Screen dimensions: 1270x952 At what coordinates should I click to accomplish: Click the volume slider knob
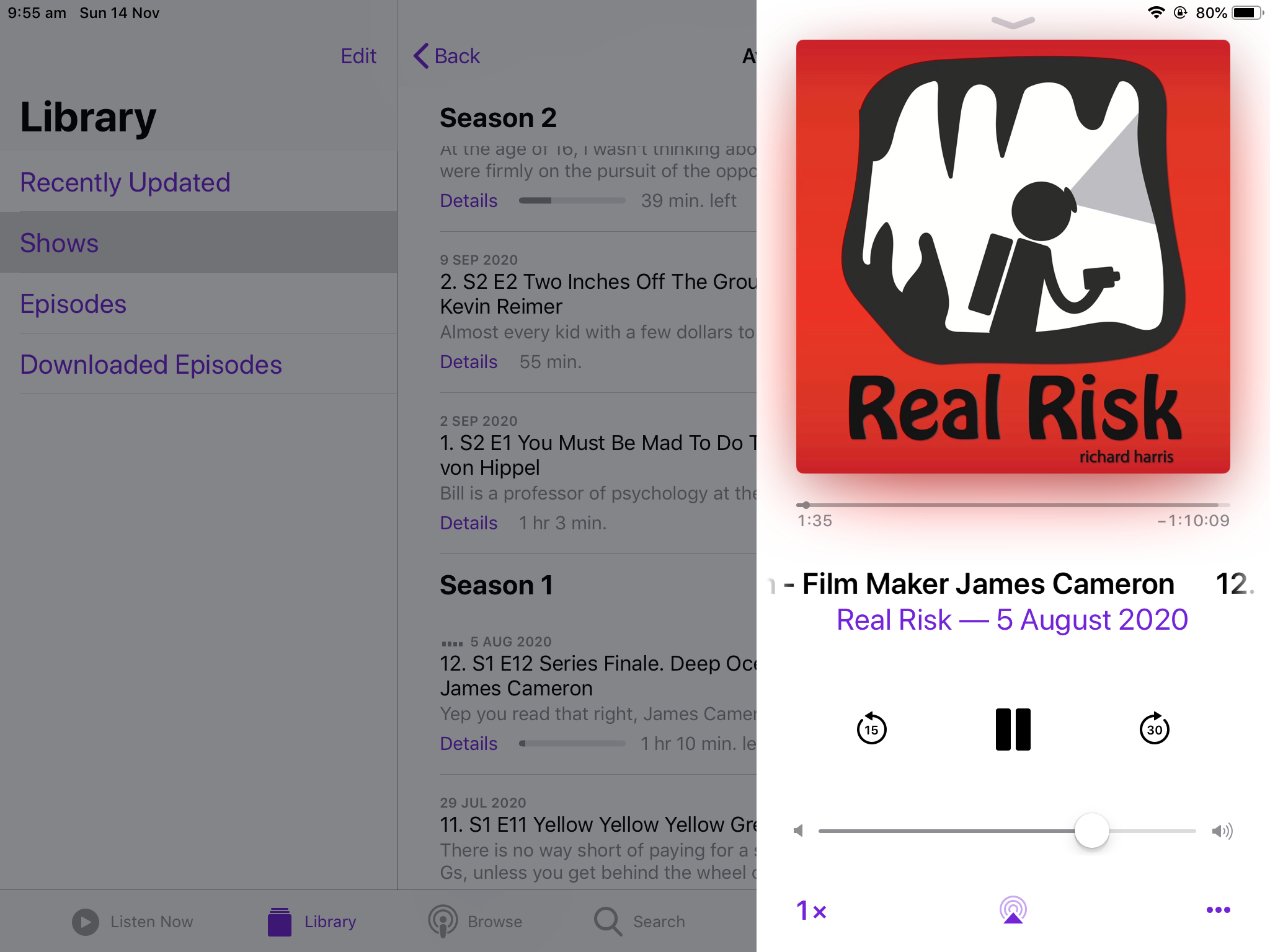tap(1091, 831)
